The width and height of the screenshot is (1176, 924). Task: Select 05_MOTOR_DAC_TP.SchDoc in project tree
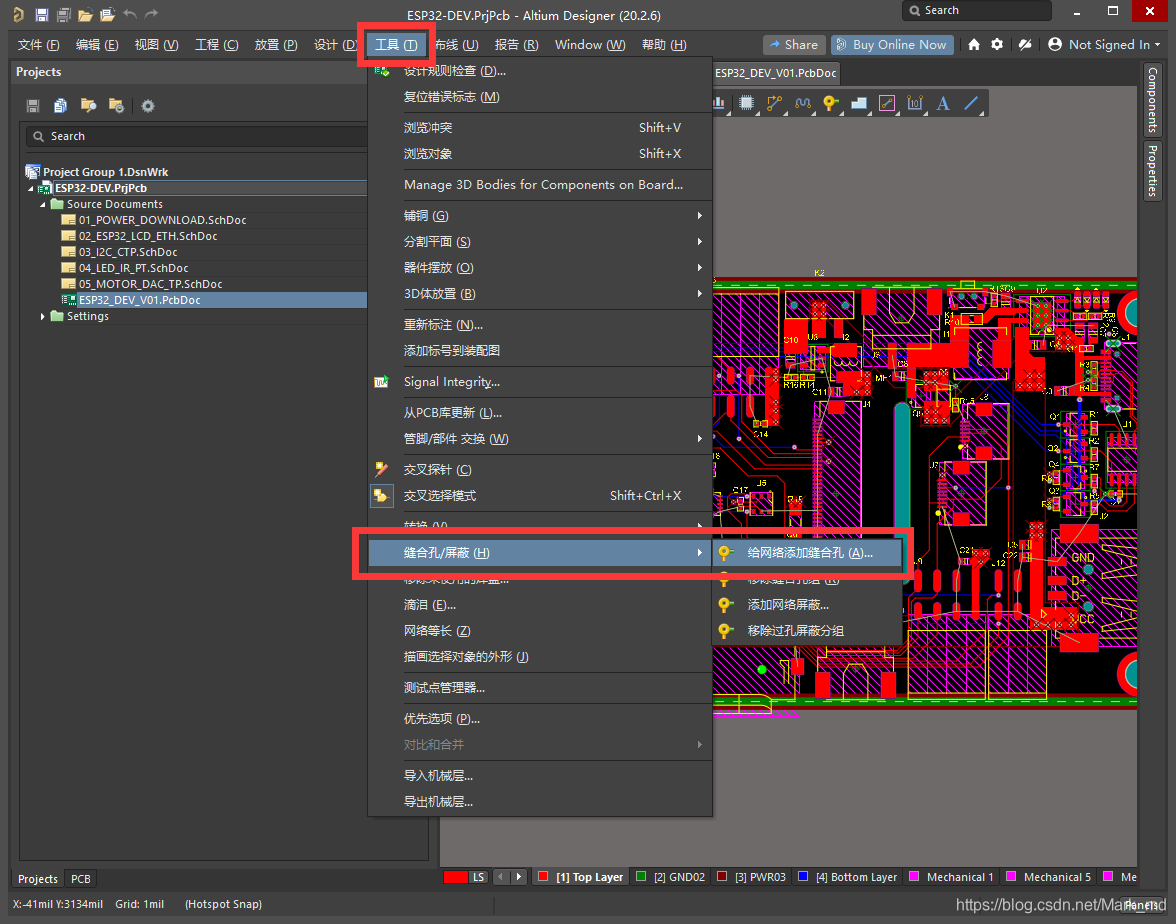click(150, 284)
